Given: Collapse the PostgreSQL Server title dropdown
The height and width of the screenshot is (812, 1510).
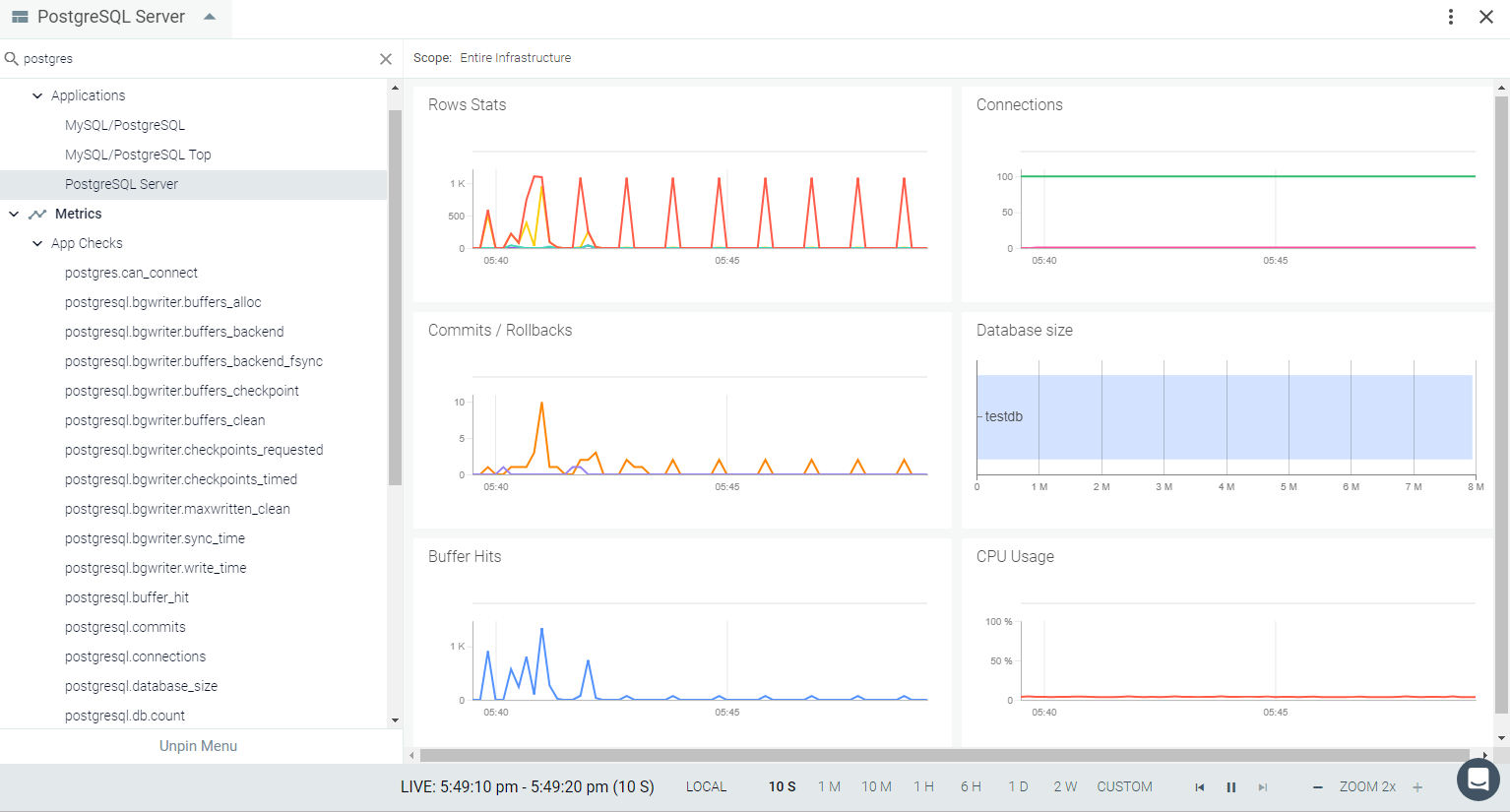Looking at the screenshot, I should [210, 17].
